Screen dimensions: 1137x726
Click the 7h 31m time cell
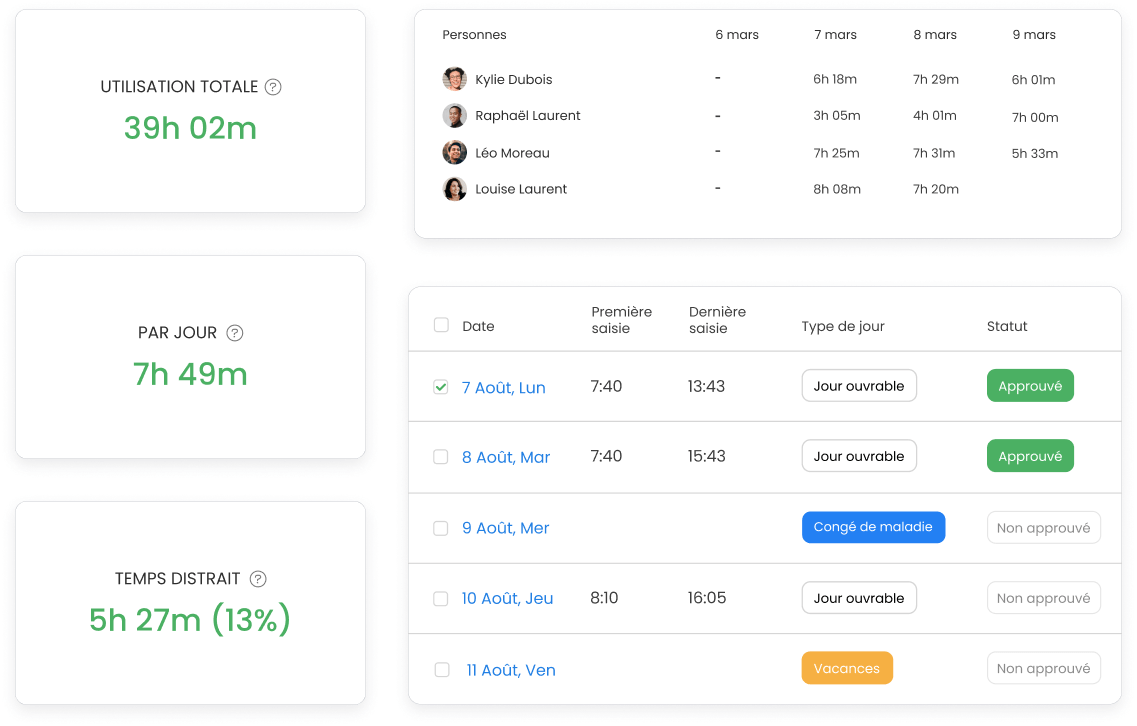[934, 153]
